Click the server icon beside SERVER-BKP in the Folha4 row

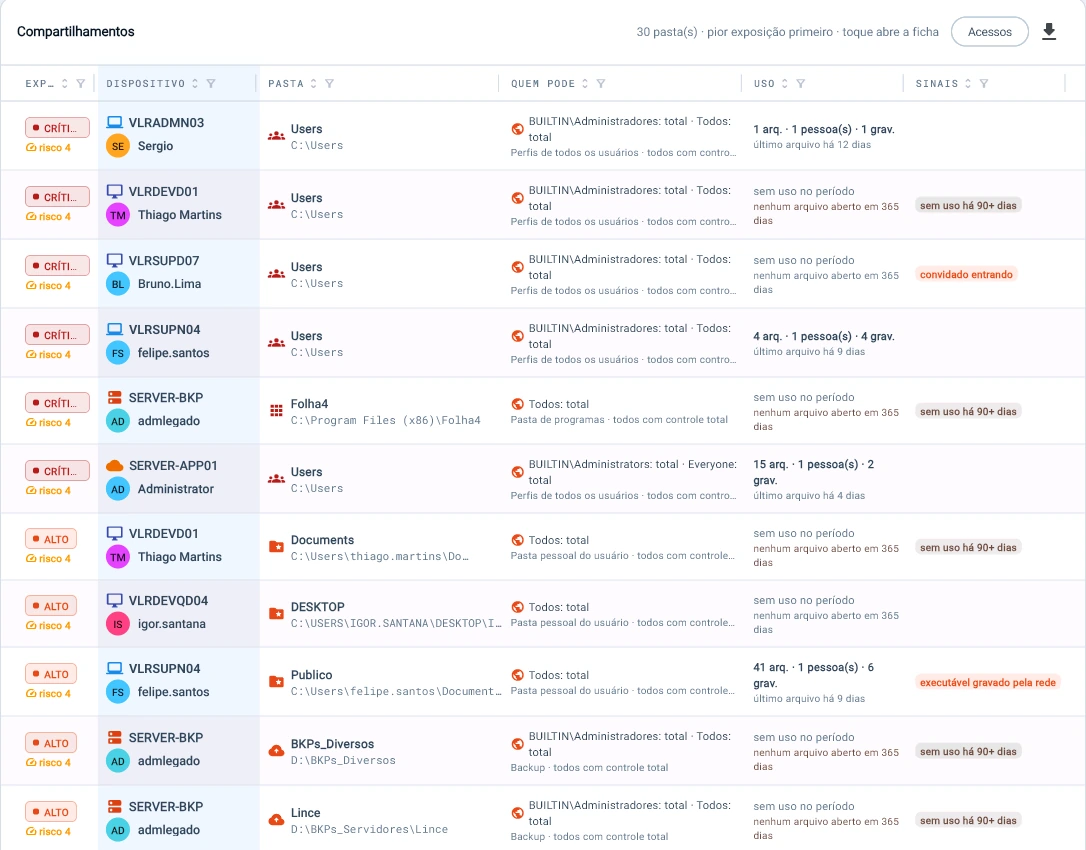click(x=114, y=398)
